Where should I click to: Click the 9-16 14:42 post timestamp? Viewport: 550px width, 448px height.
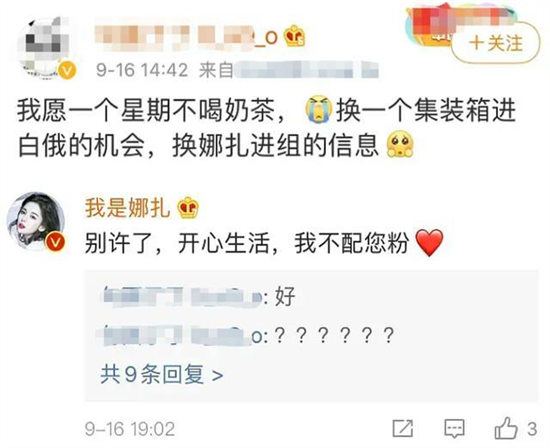tap(142, 70)
